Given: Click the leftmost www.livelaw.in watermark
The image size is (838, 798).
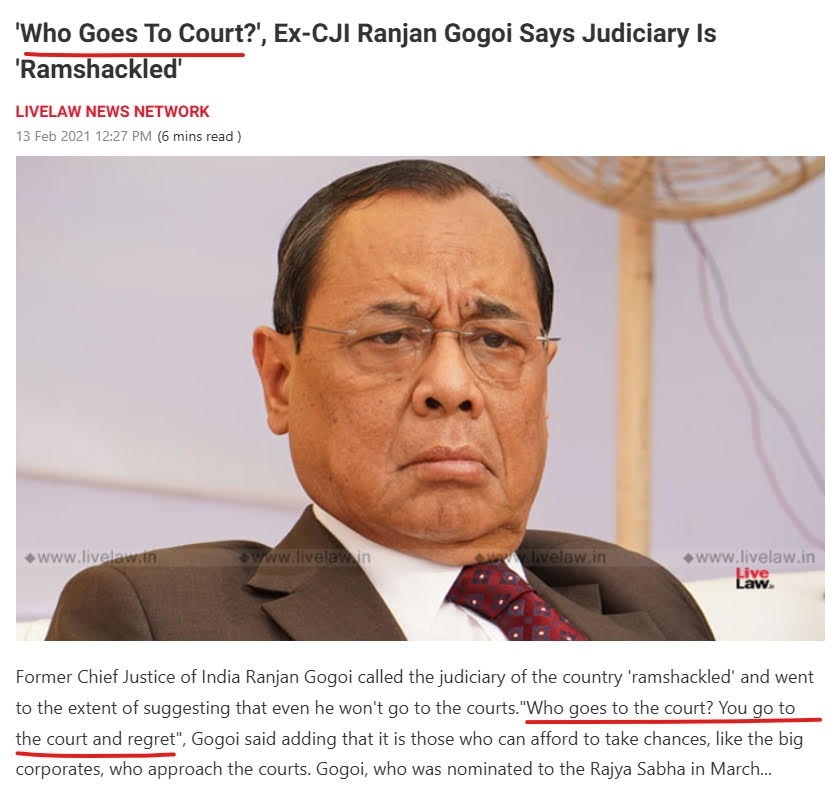Looking at the screenshot, I should [x=91, y=557].
